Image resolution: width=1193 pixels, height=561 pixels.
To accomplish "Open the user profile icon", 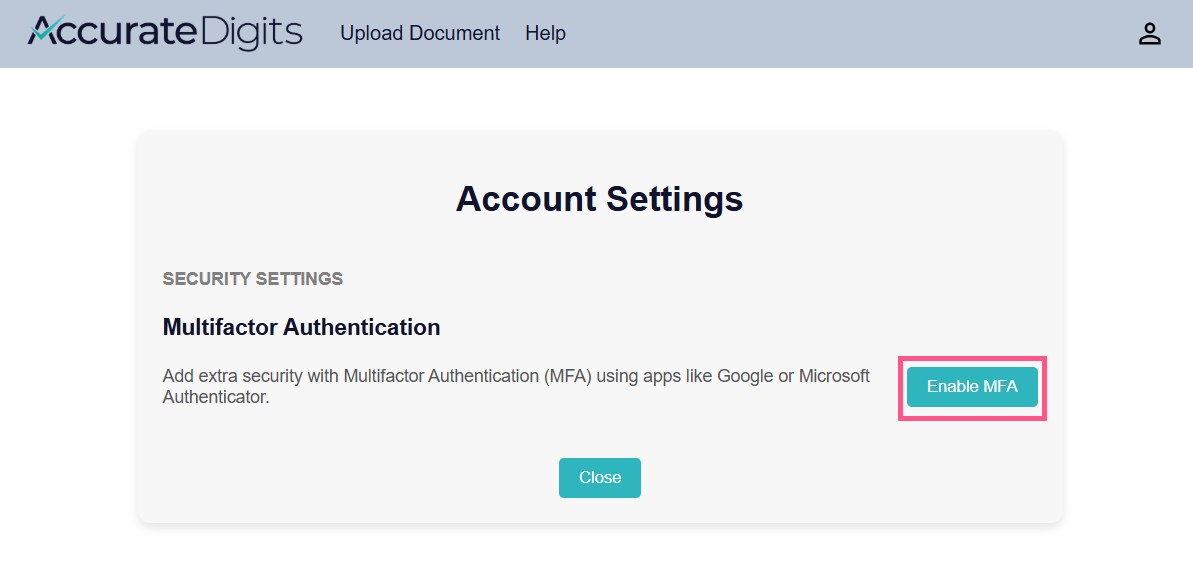I will [1149, 34].
